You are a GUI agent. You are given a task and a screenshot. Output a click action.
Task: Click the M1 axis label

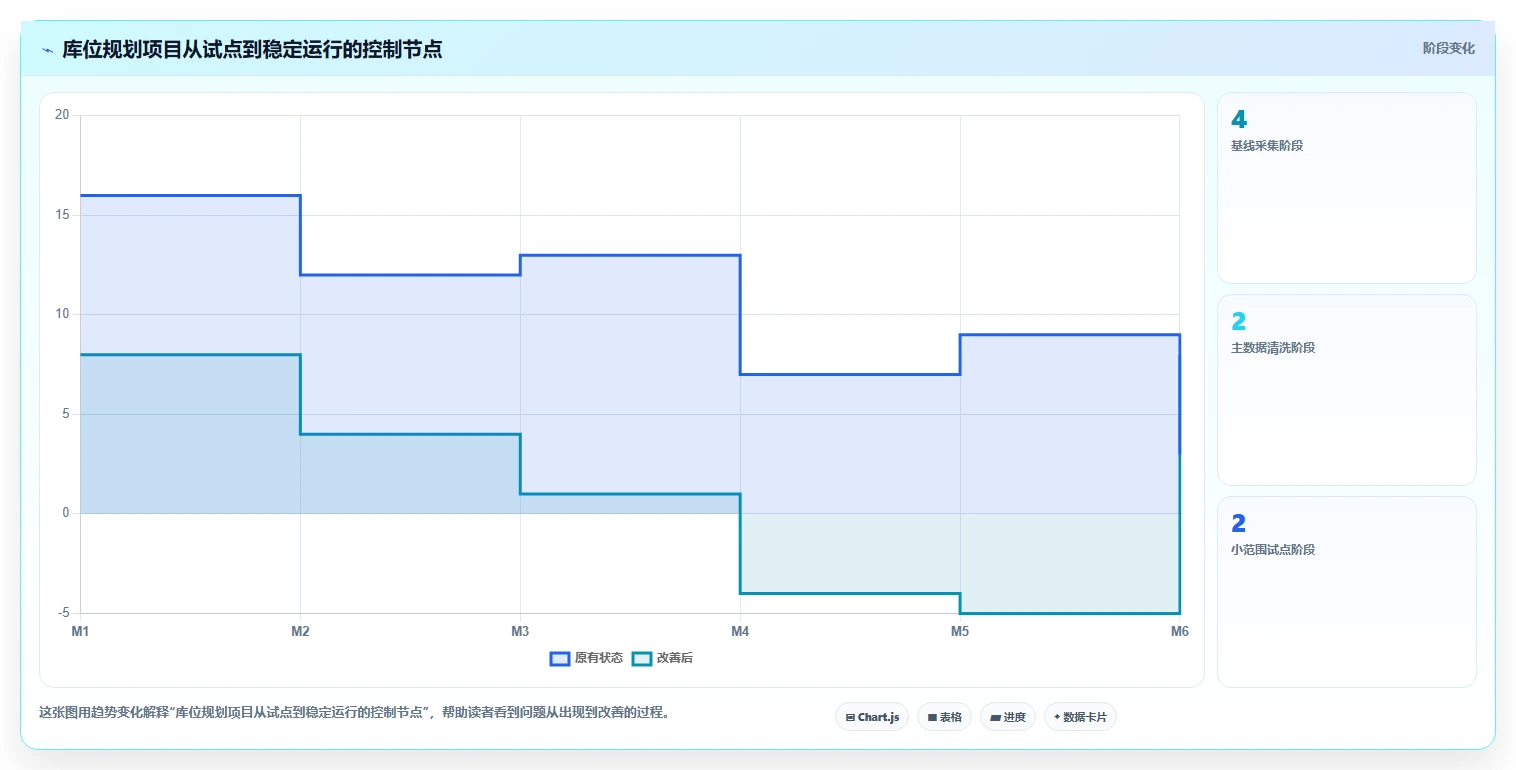[80, 631]
